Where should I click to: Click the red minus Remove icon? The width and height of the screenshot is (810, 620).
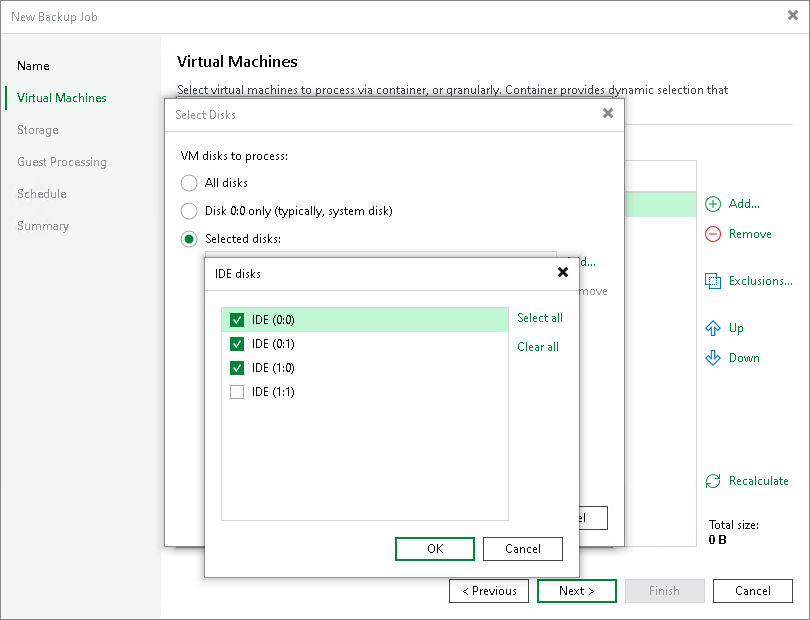713,234
